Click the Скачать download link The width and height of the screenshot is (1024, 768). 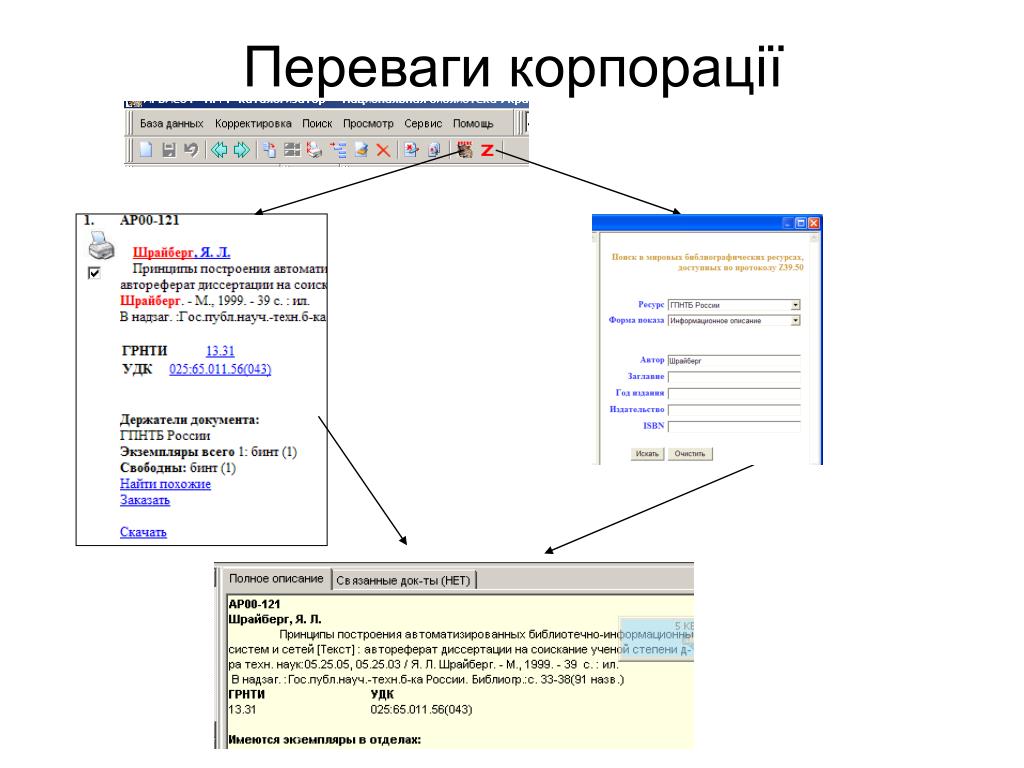pos(143,532)
